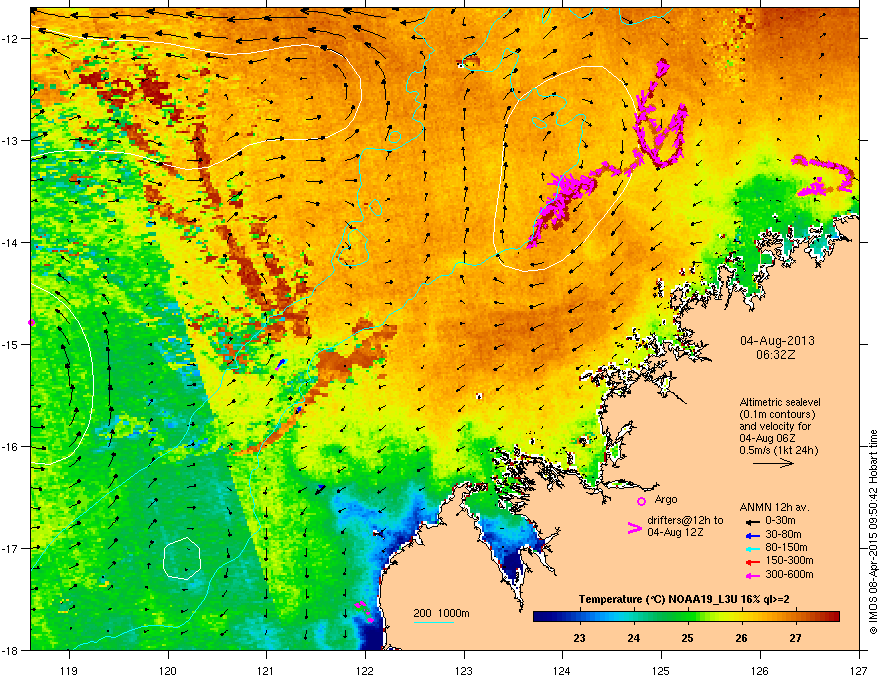Click the latitude axis label '-15'

pyautogui.click(x=11, y=344)
